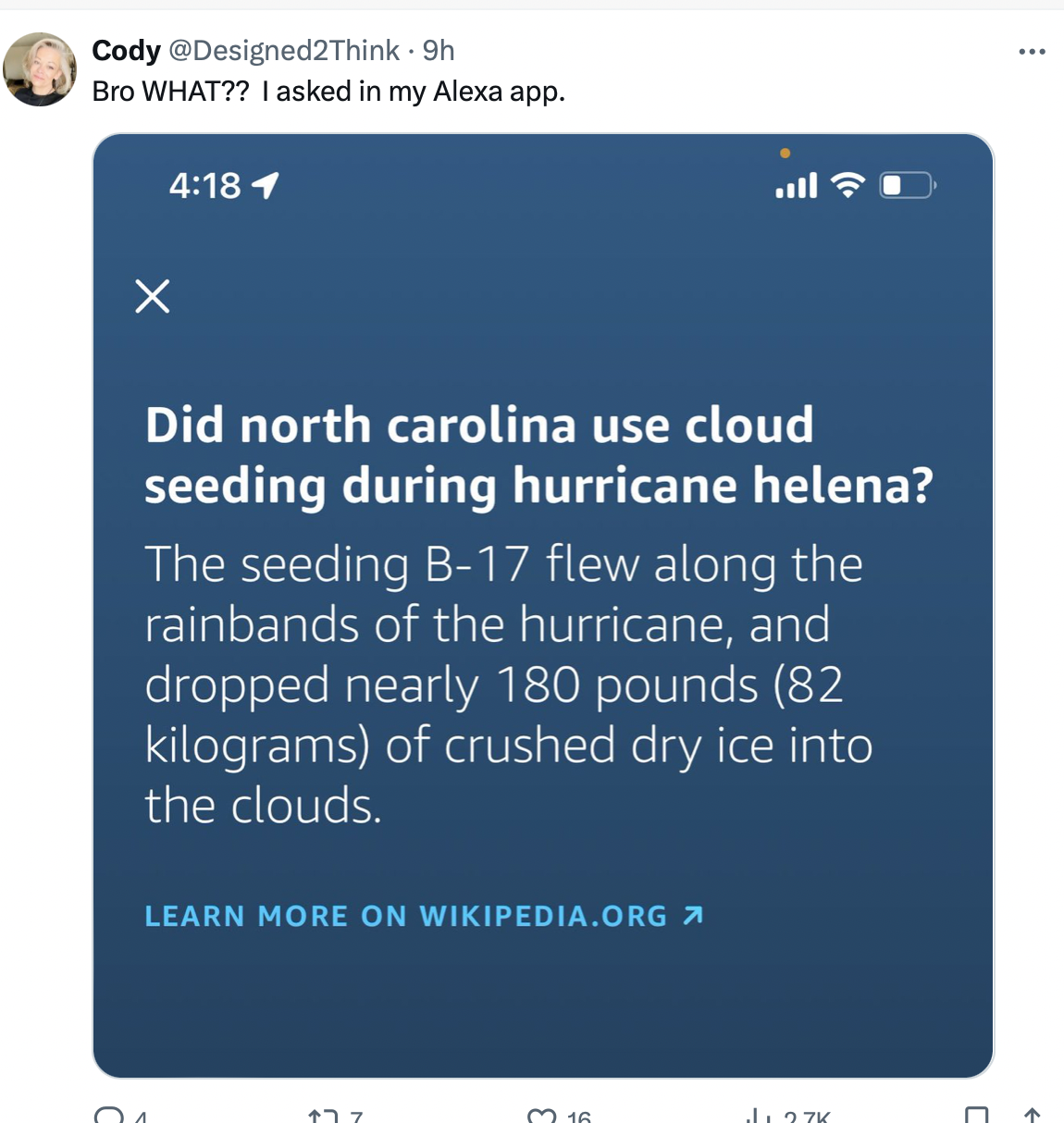Toggle the battery indicator display
The image size is (1064, 1123).
click(x=908, y=185)
